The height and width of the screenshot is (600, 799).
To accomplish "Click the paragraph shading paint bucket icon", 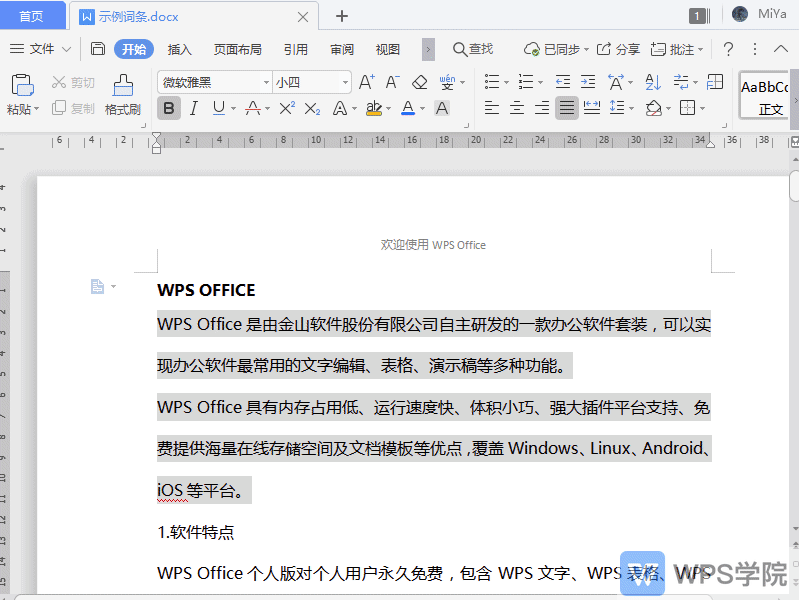I will 654,108.
